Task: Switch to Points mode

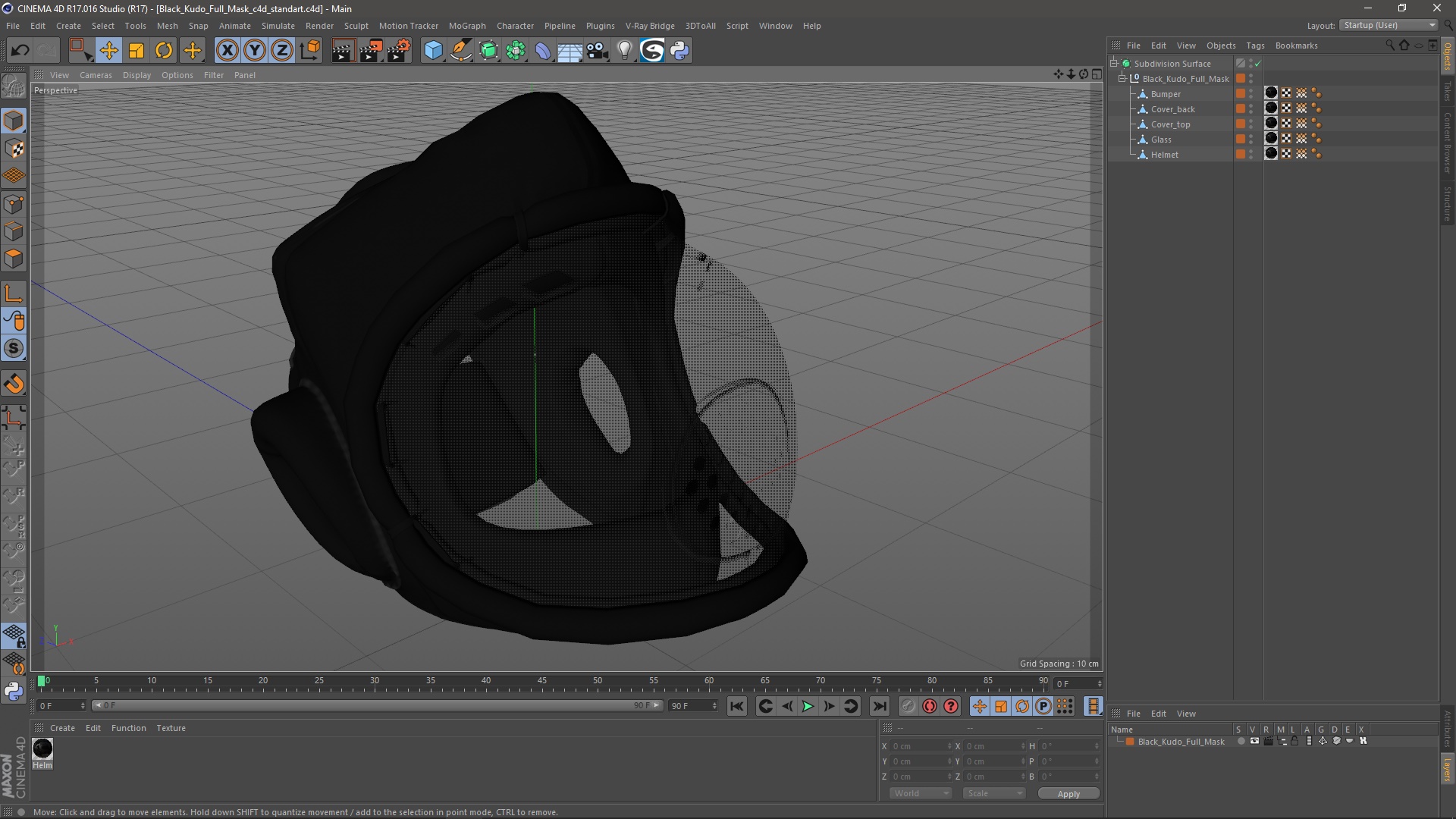Action: pyautogui.click(x=14, y=204)
